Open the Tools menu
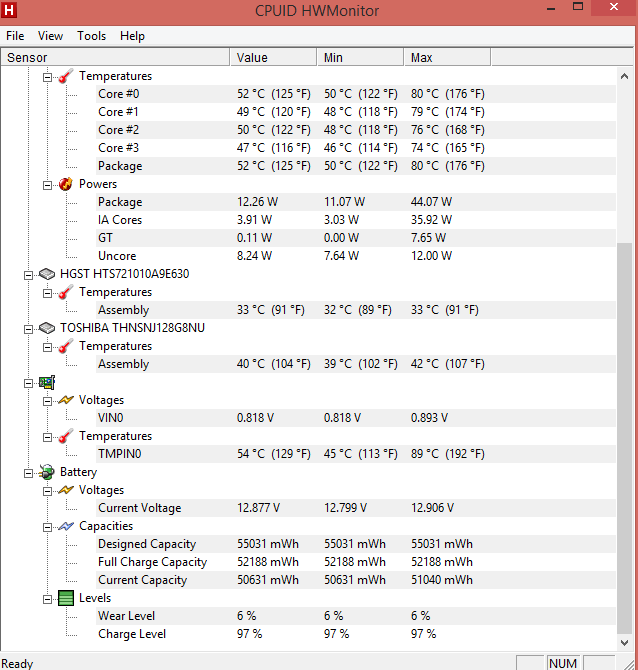638x670 pixels. coord(91,36)
